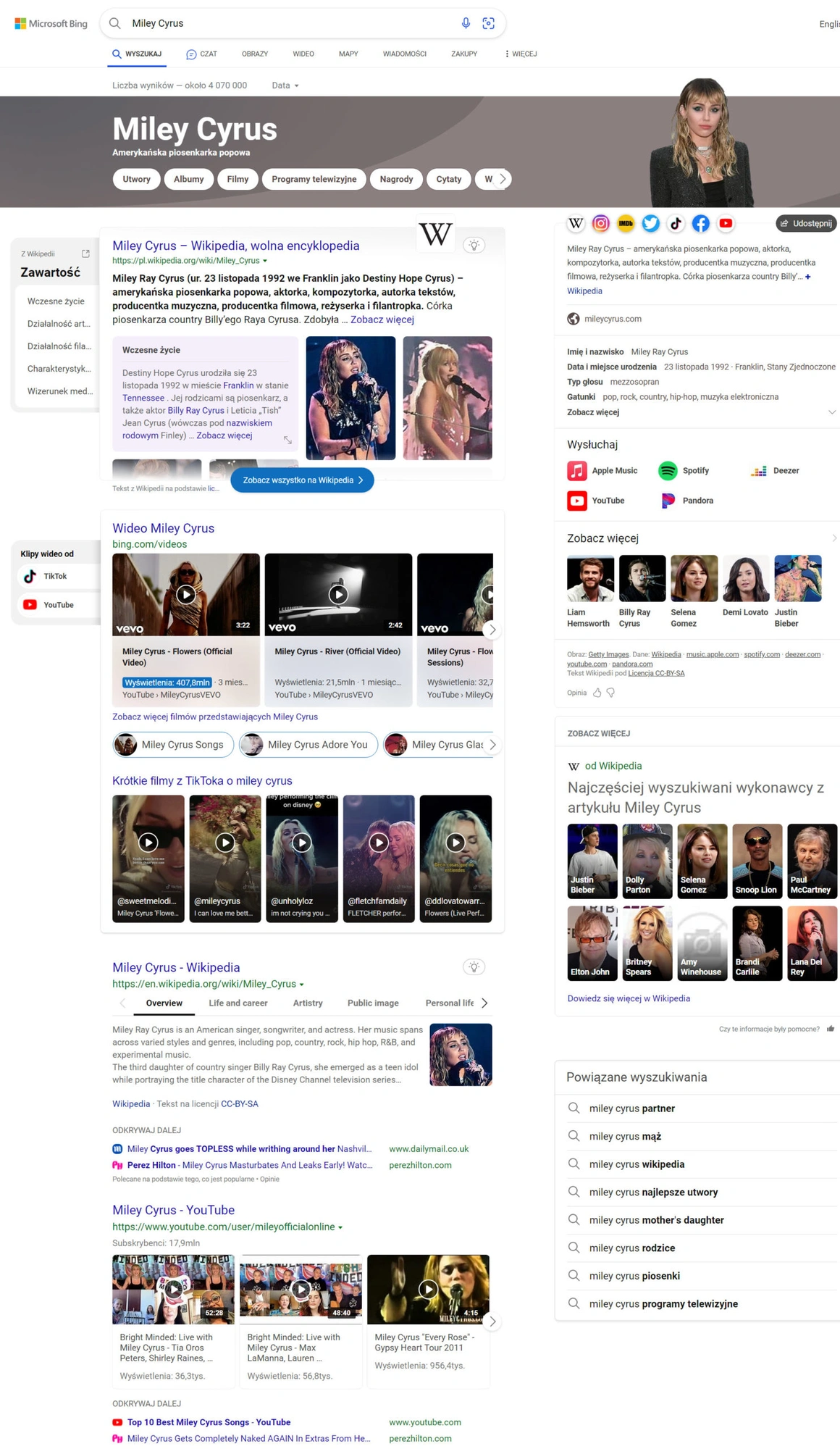The height and width of the screenshot is (1449, 840).
Task: Click the search input field
Action: (290, 23)
